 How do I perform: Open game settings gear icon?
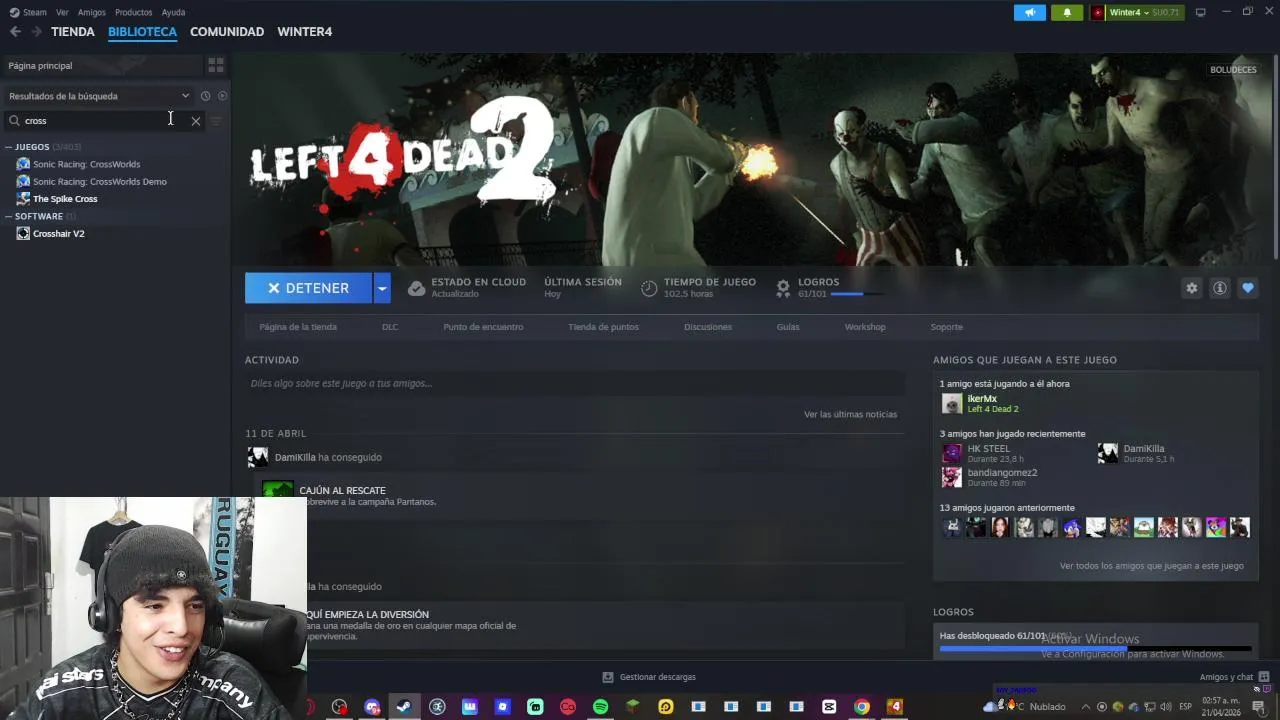click(1191, 288)
